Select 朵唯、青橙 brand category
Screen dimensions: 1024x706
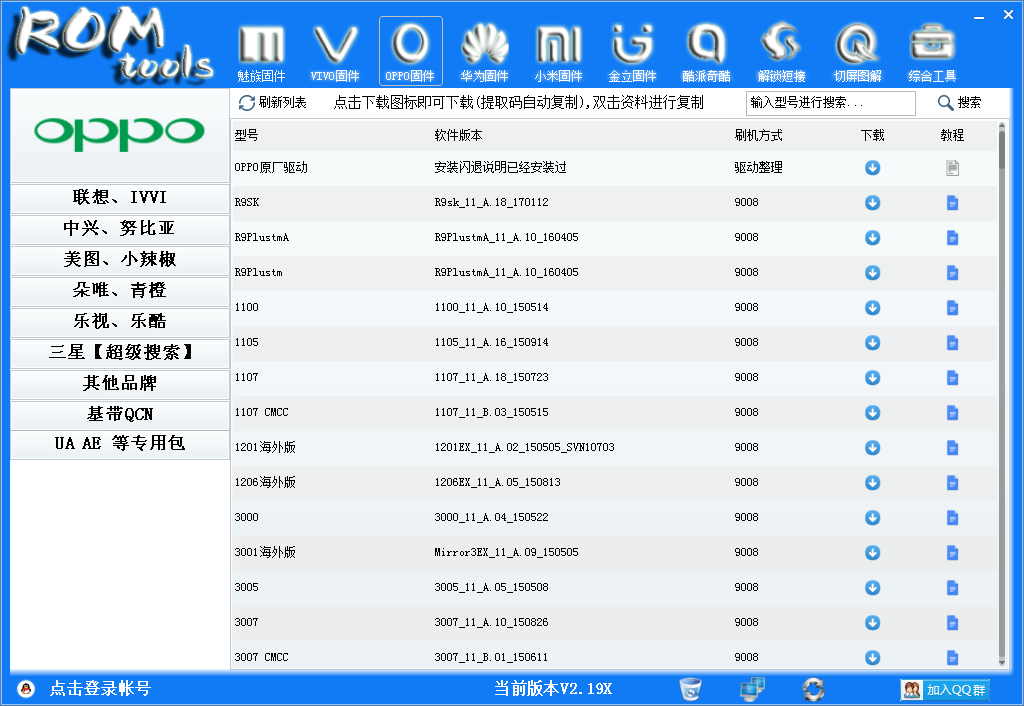pyautogui.click(x=120, y=290)
